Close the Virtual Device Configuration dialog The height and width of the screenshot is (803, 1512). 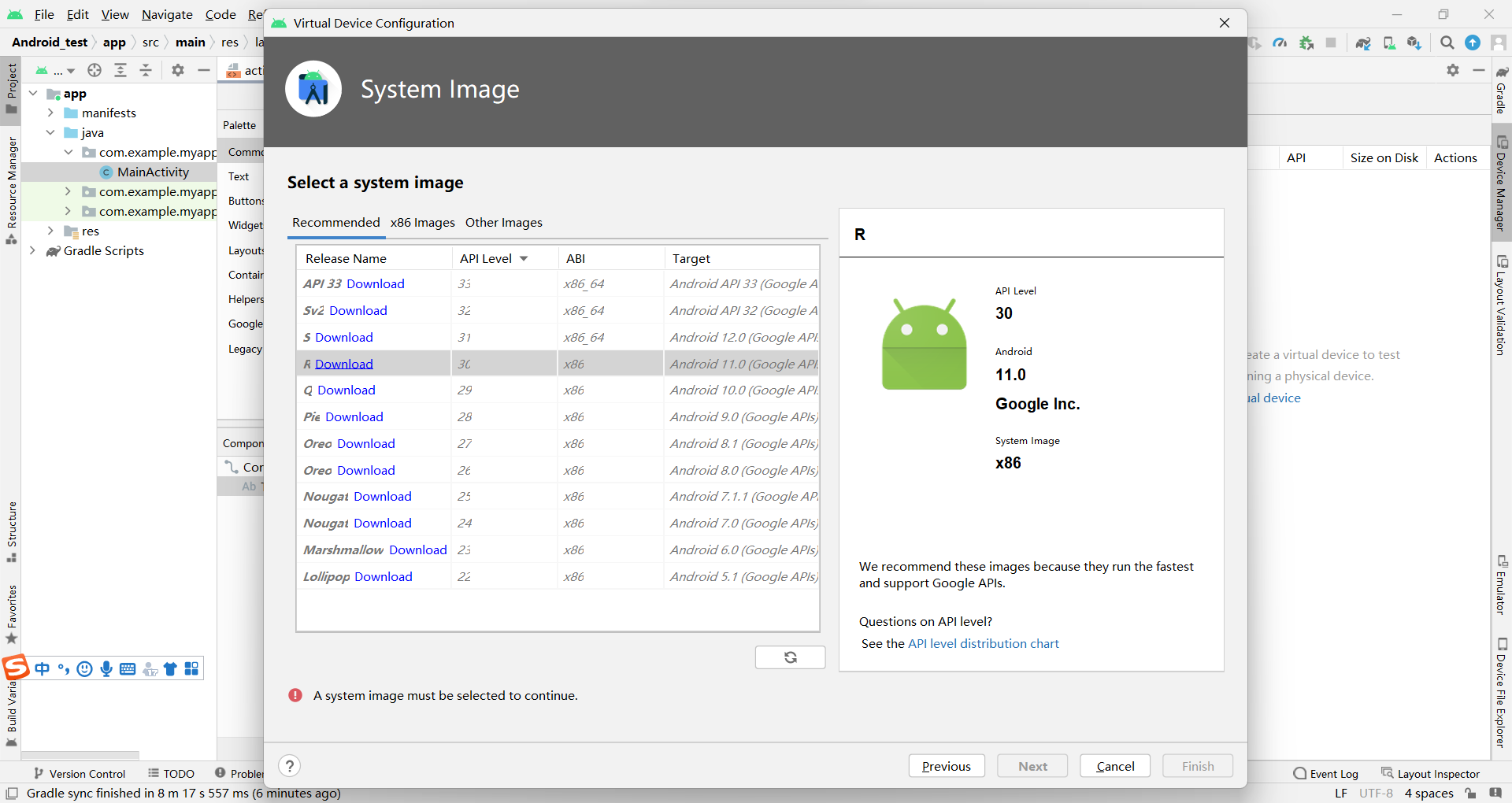click(x=1225, y=23)
